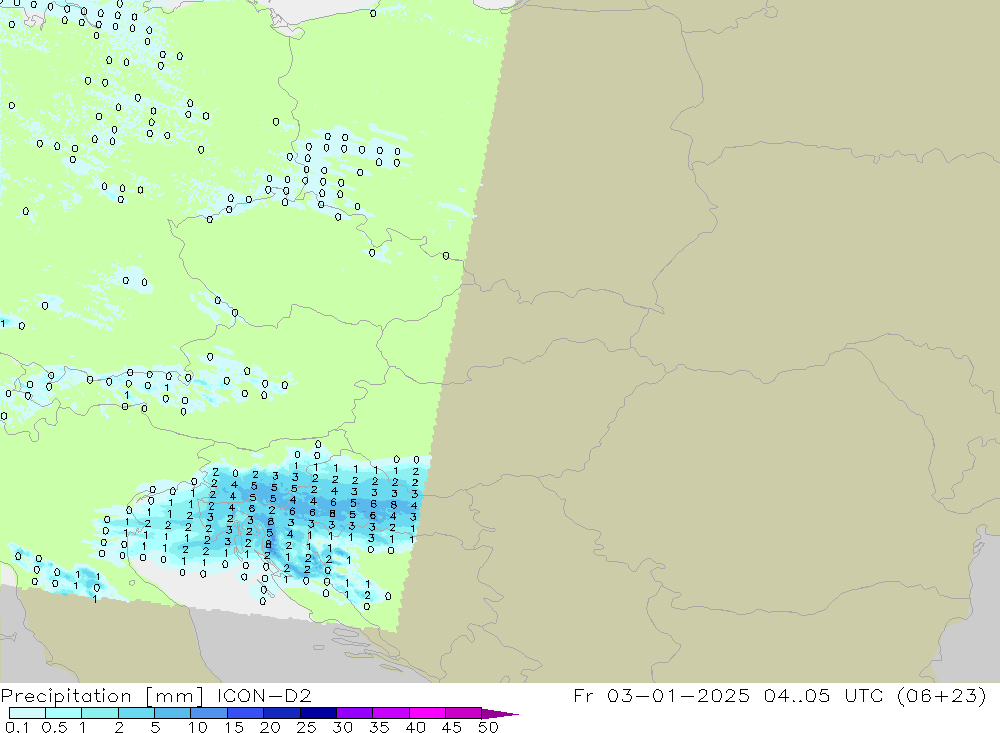This screenshot has width=1000, height=733.
Task: Click the 'Fr 03-01-2025' date text
Action: click(x=661, y=695)
